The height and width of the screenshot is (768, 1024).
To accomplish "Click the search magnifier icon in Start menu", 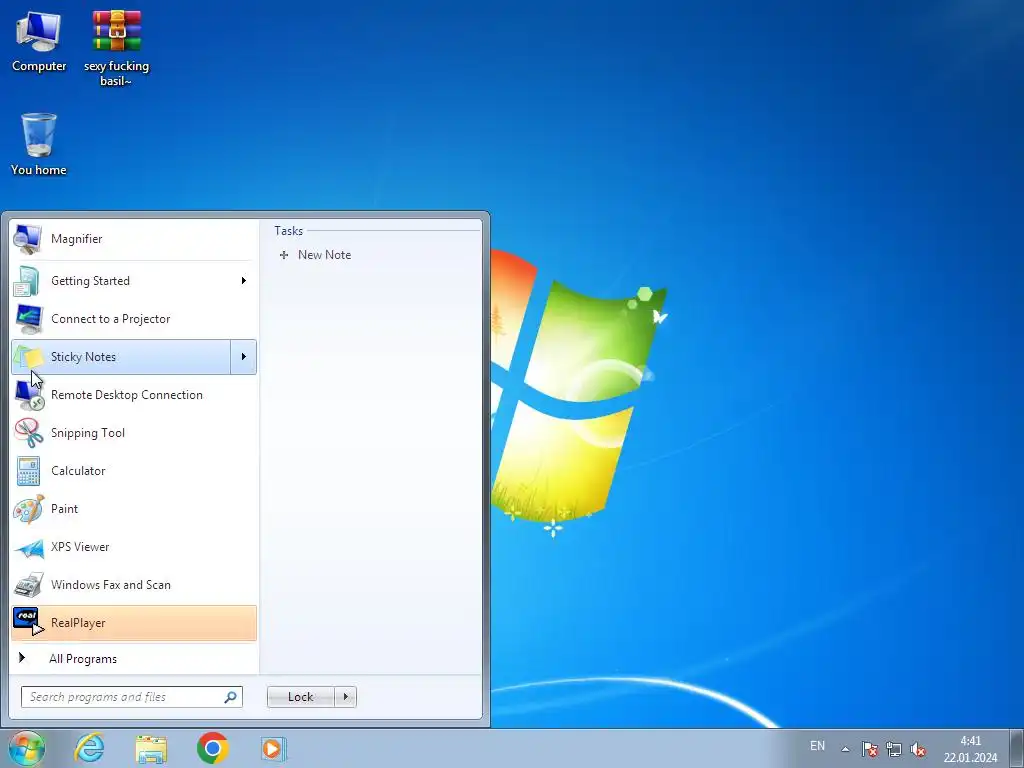I will point(231,697).
